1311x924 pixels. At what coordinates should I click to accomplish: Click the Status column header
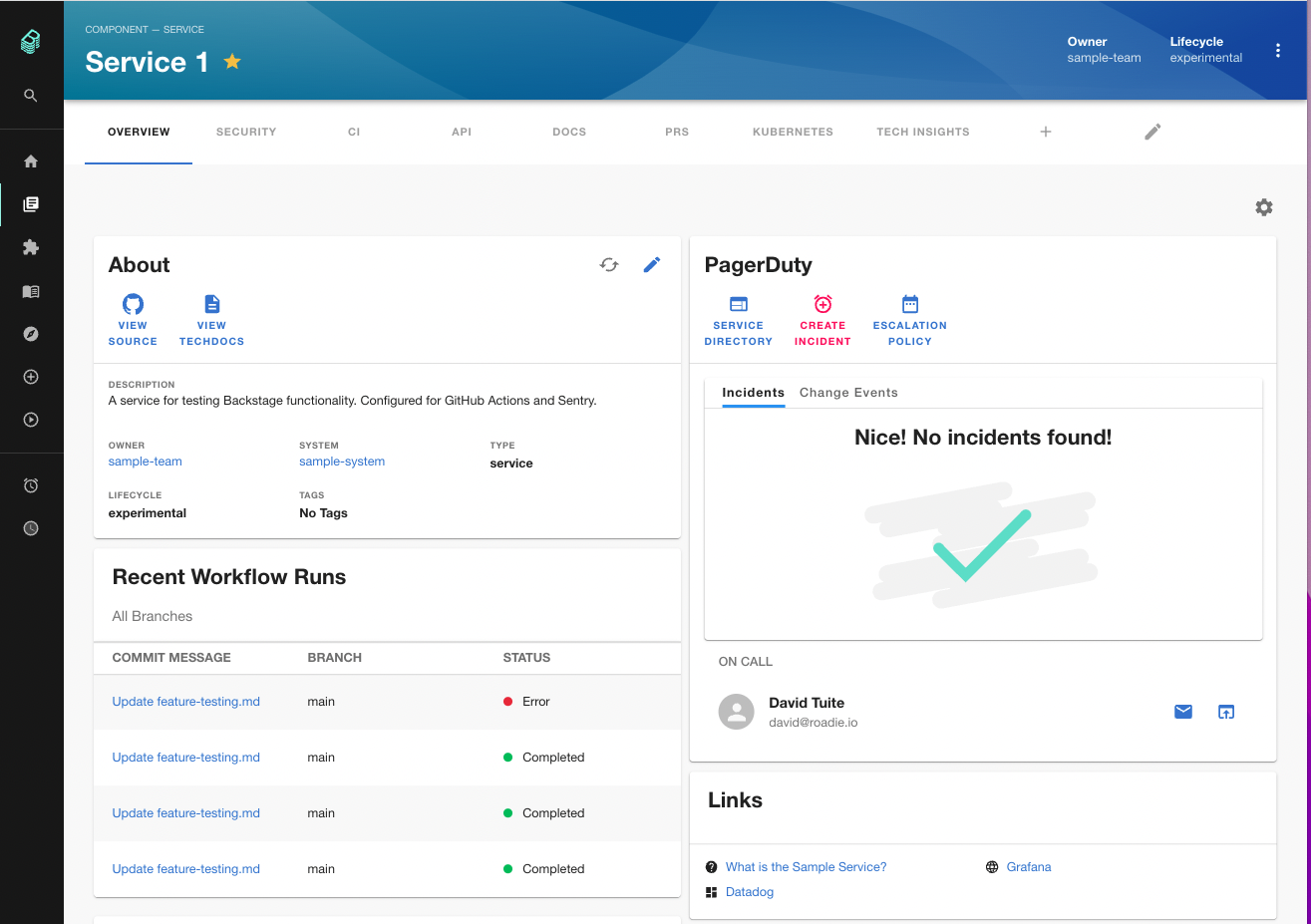coord(526,658)
